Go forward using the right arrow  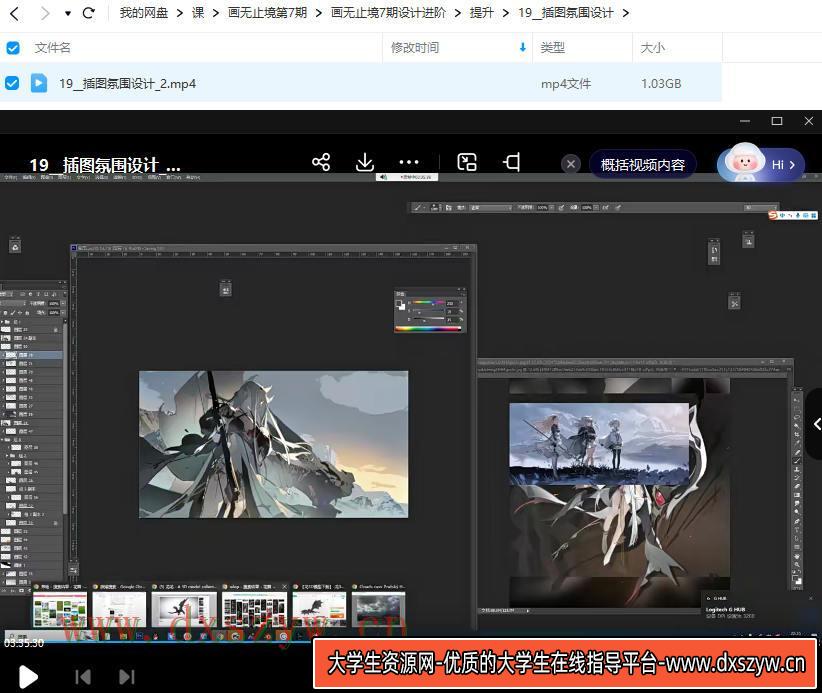point(45,14)
